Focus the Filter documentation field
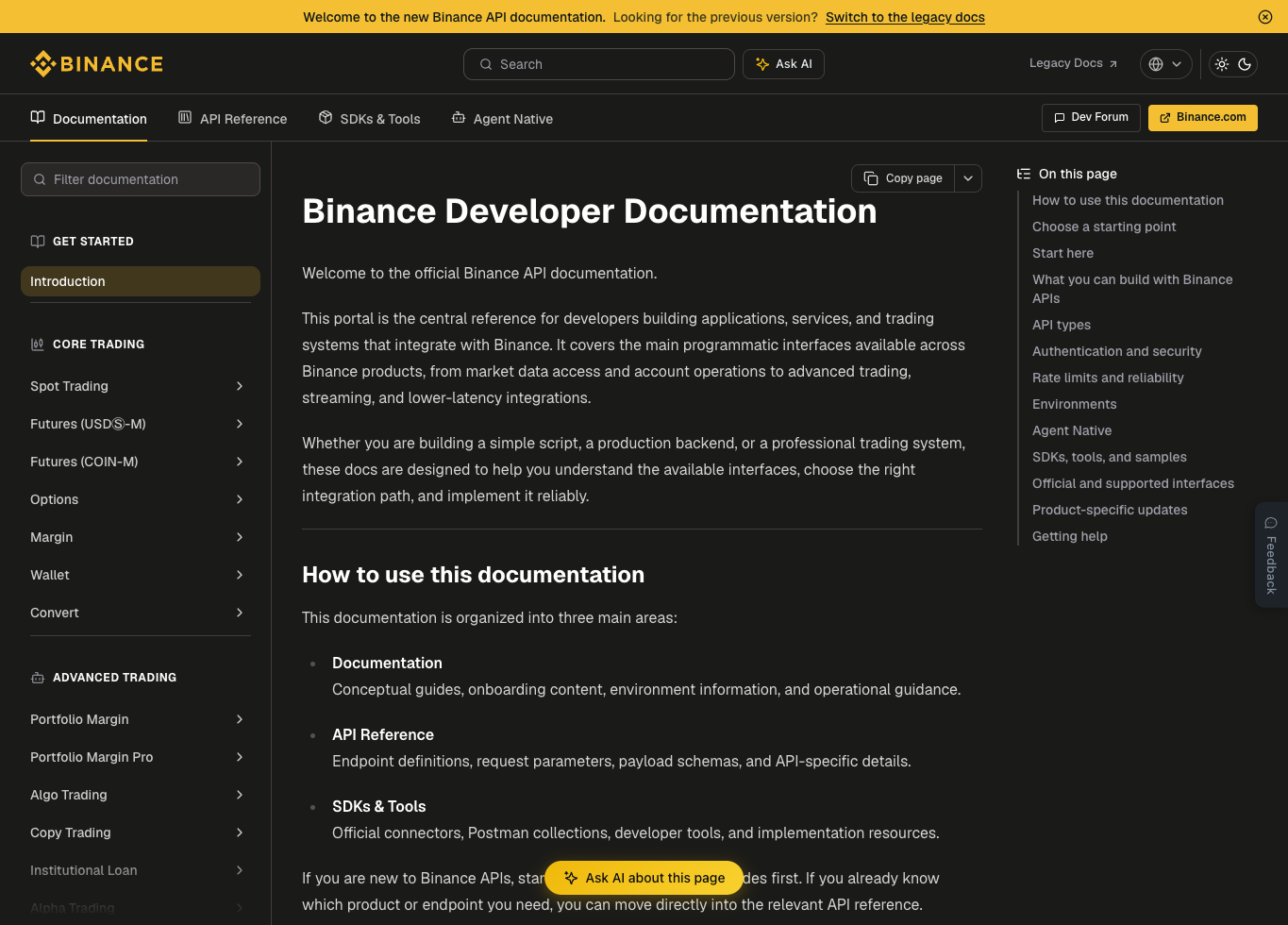Viewport: 1288px width, 925px height. 141,179
